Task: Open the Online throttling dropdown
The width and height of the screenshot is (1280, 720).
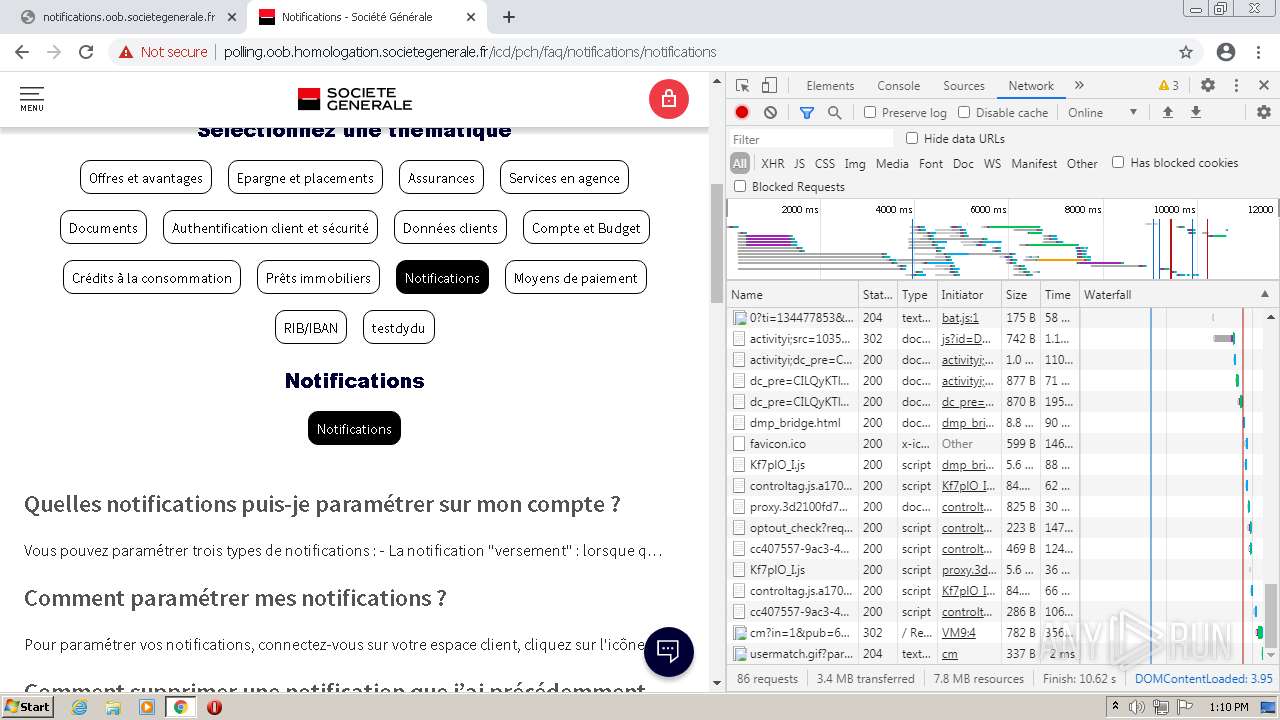Action: pos(1102,112)
